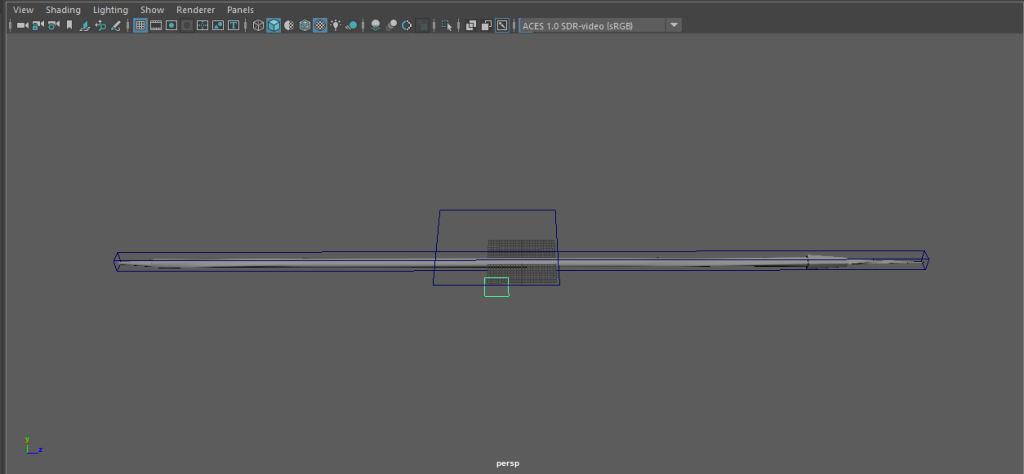
Task: Click the Lock Camera icon
Action: (x=37, y=25)
